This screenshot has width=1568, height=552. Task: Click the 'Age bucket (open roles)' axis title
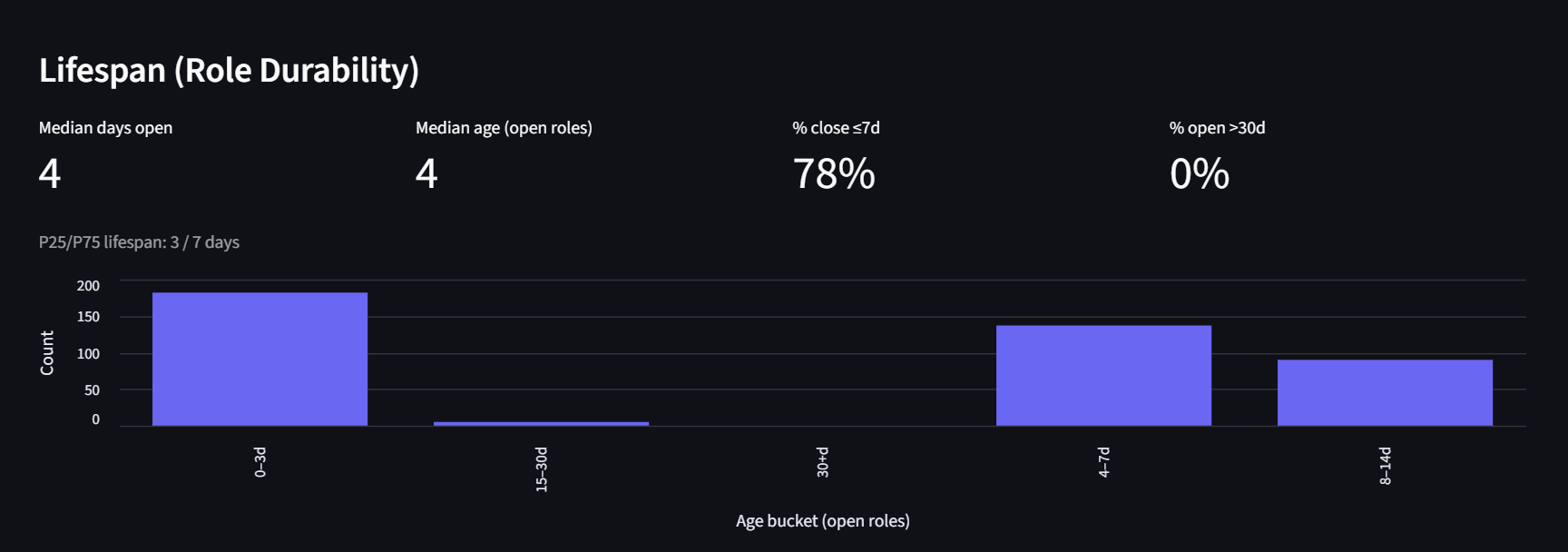[x=822, y=521]
